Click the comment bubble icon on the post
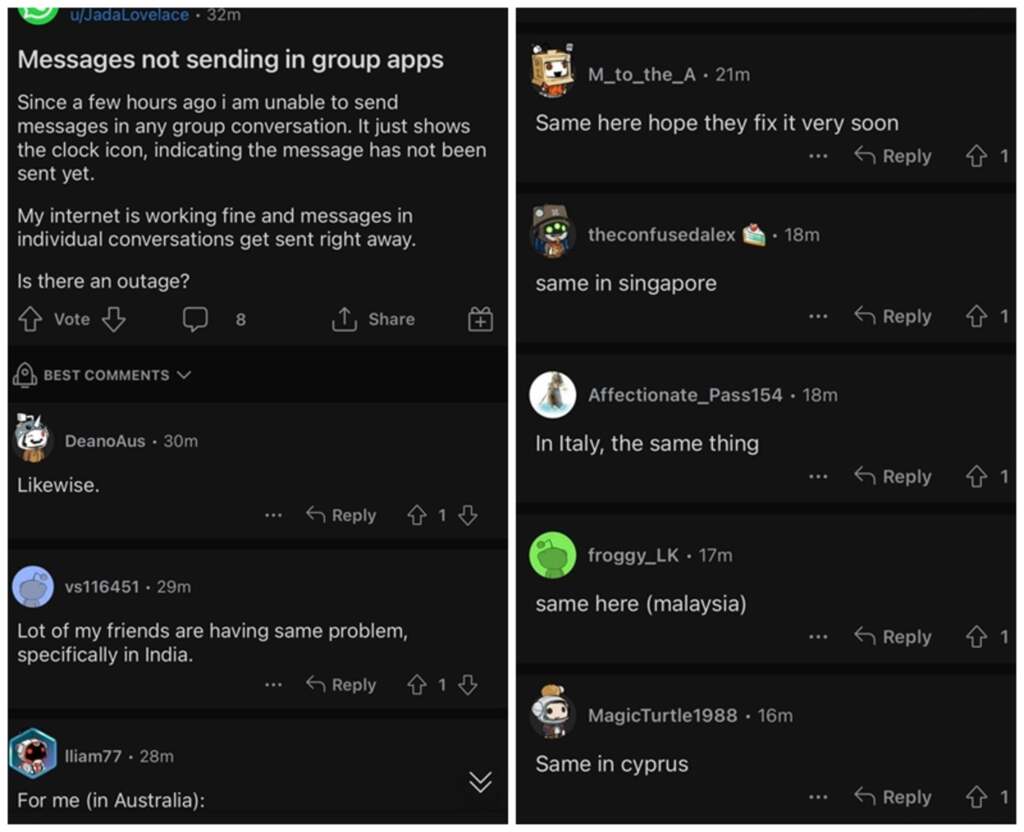 (x=196, y=319)
